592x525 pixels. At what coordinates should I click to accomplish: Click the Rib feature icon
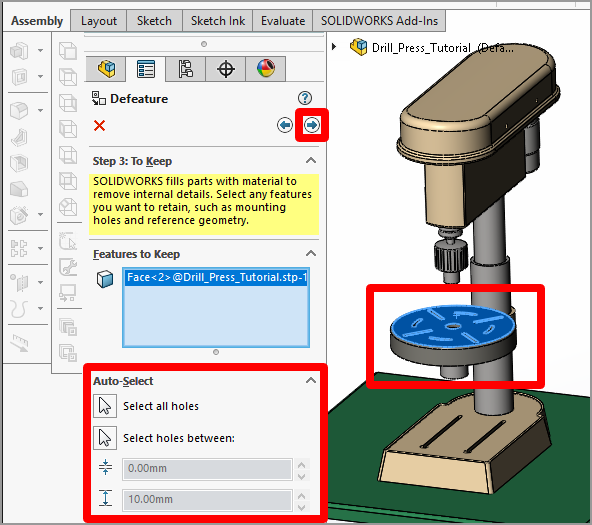pyautogui.click(x=19, y=137)
